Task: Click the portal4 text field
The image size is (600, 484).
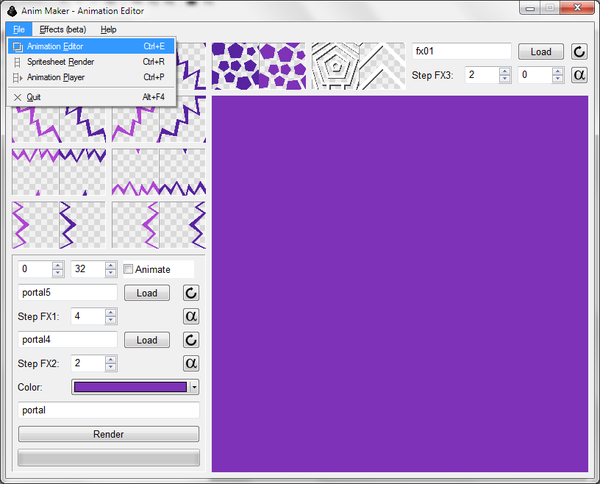Action: coord(68,340)
